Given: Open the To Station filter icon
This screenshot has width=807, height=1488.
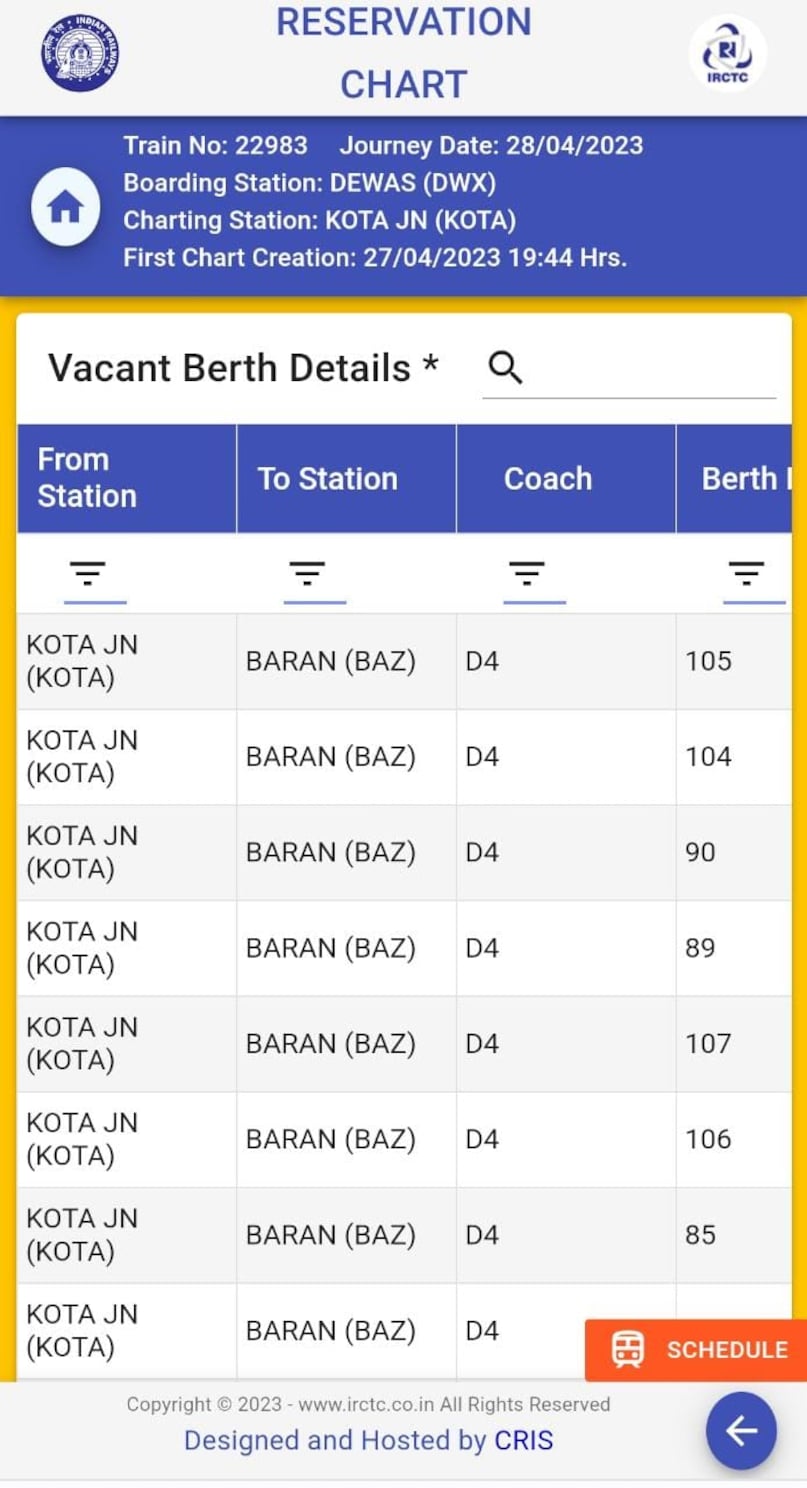Looking at the screenshot, I should pos(307,573).
